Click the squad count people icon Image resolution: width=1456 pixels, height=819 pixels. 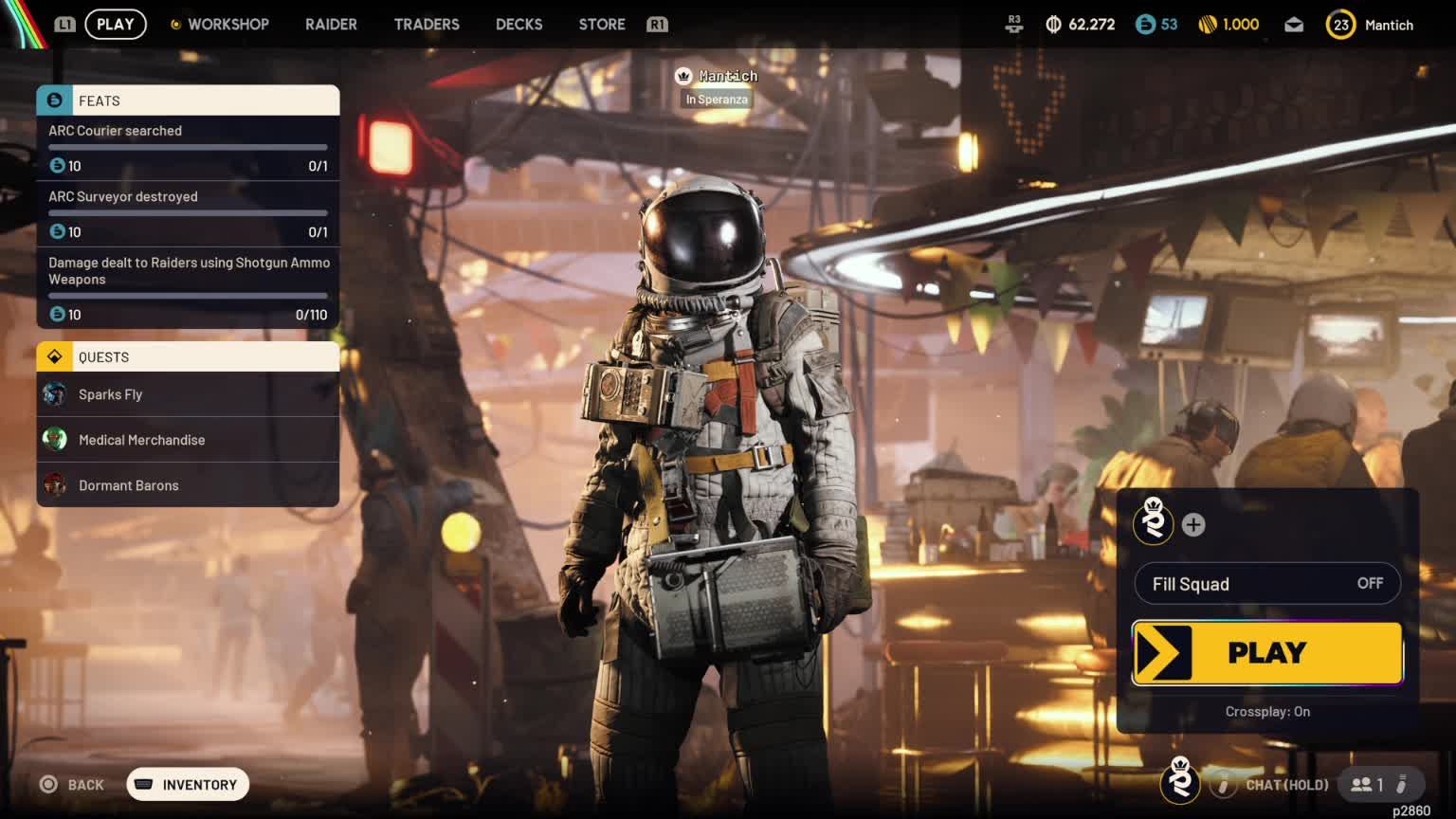[x=1361, y=785]
